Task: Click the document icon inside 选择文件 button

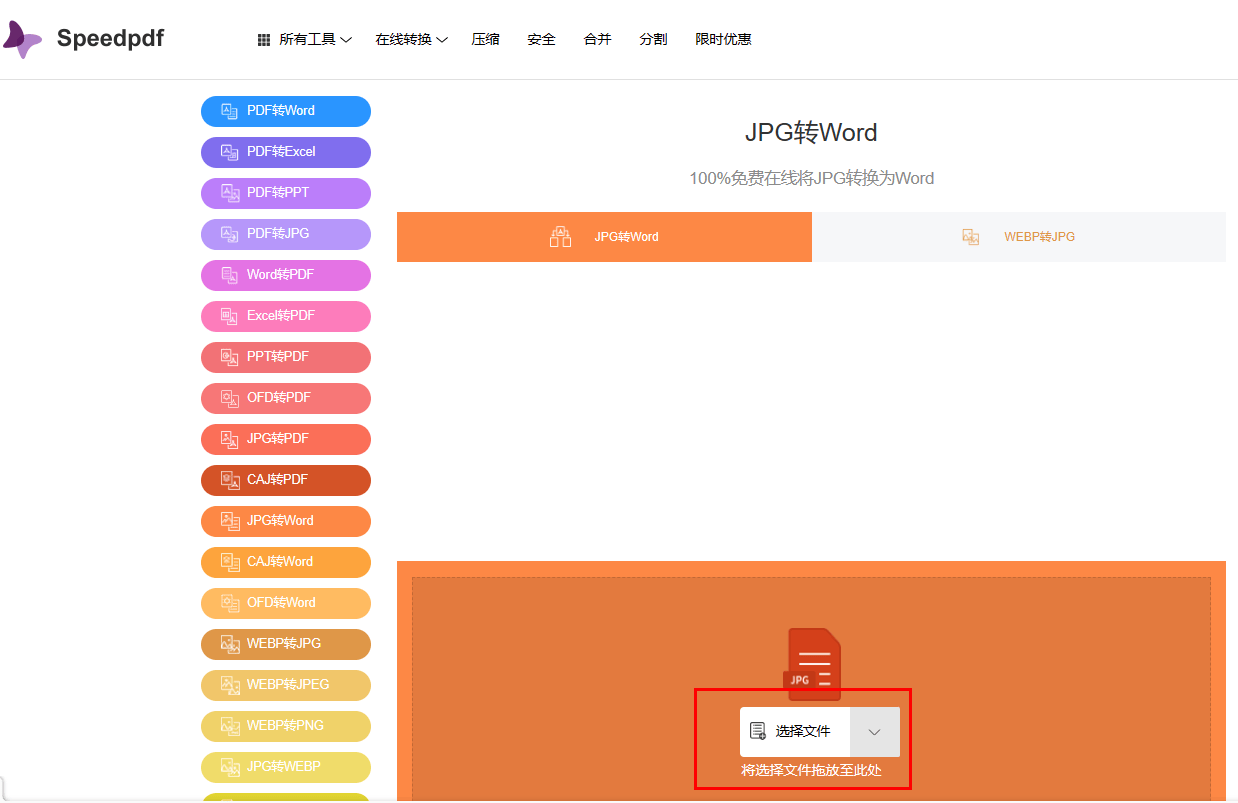Action: tap(759, 731)
